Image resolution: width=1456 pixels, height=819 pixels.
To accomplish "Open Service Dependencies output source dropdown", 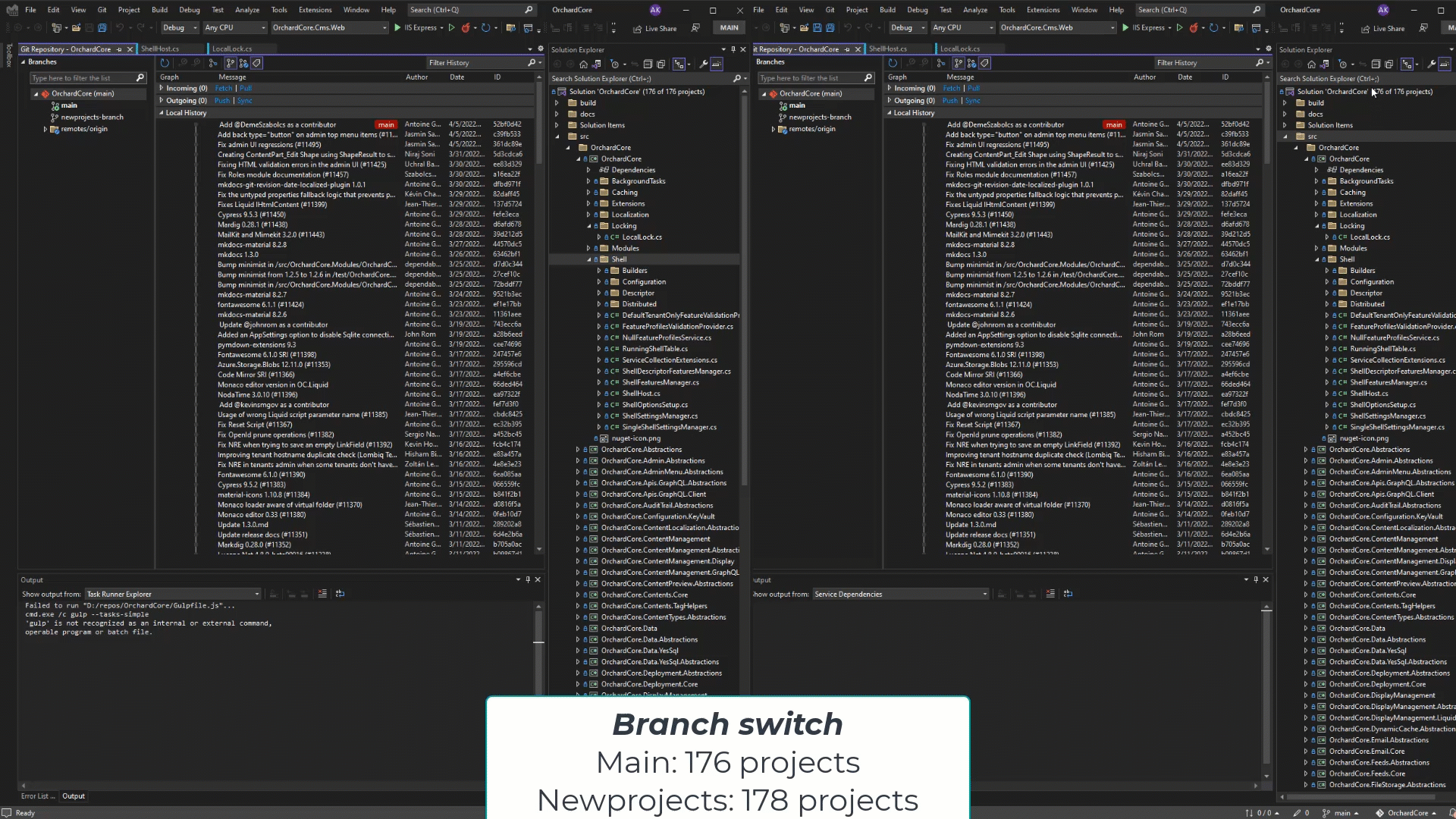I will tap(900, 594).
